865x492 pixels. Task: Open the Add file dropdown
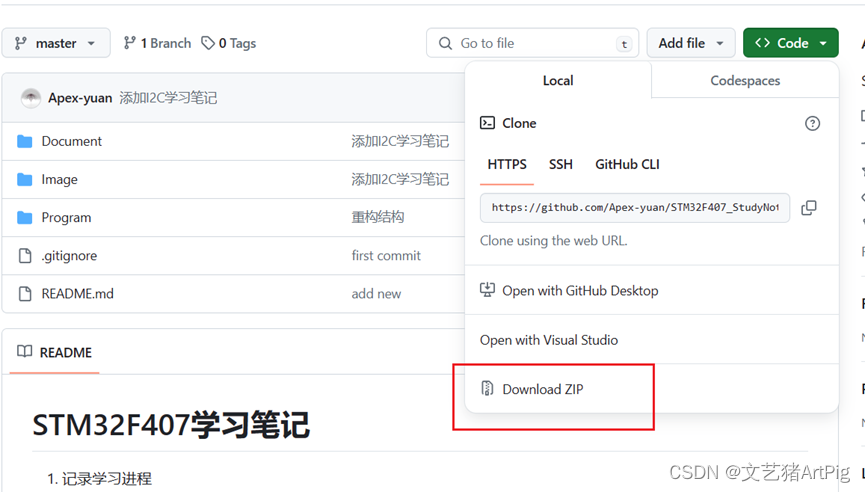(x=691, y=43)
